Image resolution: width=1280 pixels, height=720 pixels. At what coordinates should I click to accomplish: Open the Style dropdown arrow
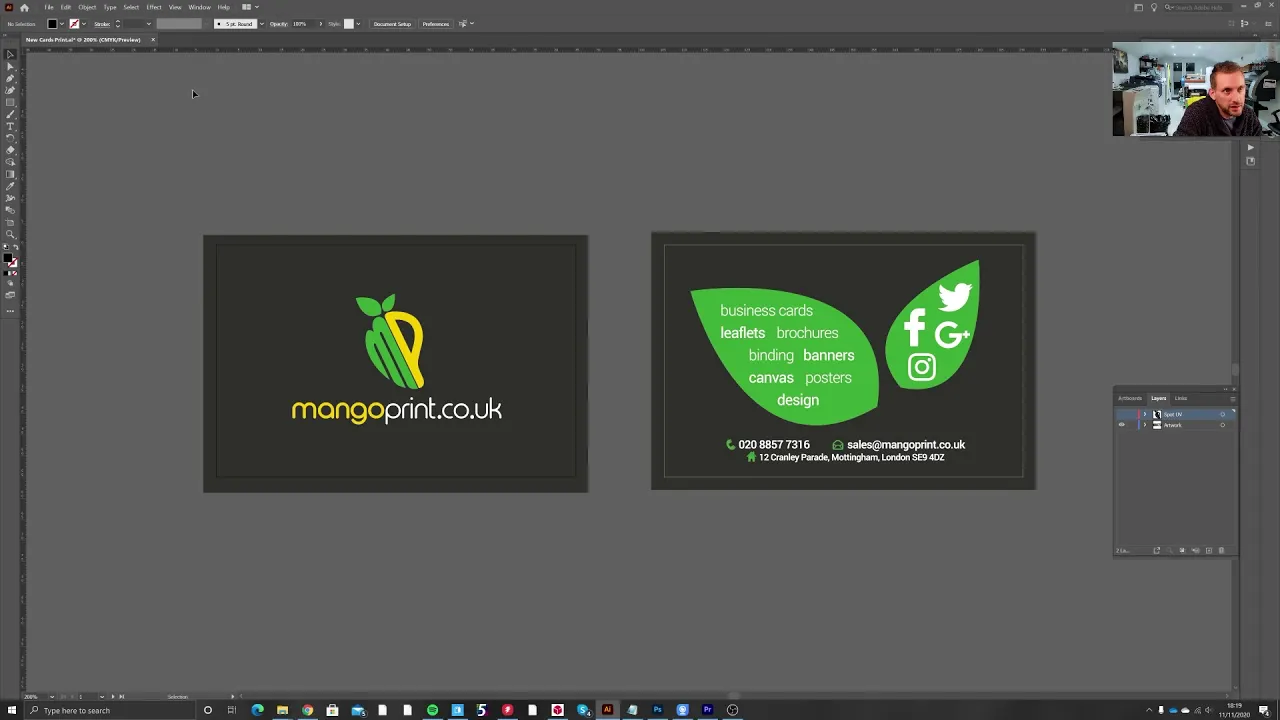tap(358, 24)
